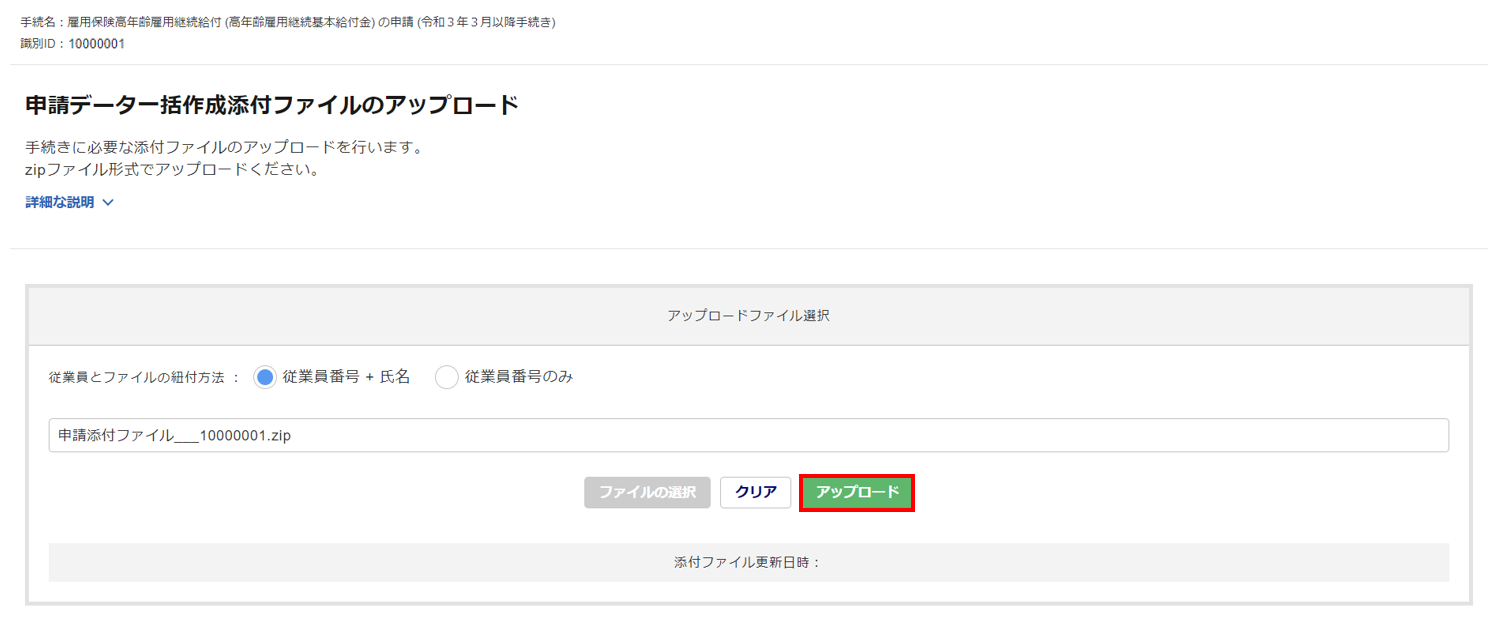Click the 識別ID：10000001 text
The height and width of the screenshot is (618, 1494).
click(x=72, y=44)
